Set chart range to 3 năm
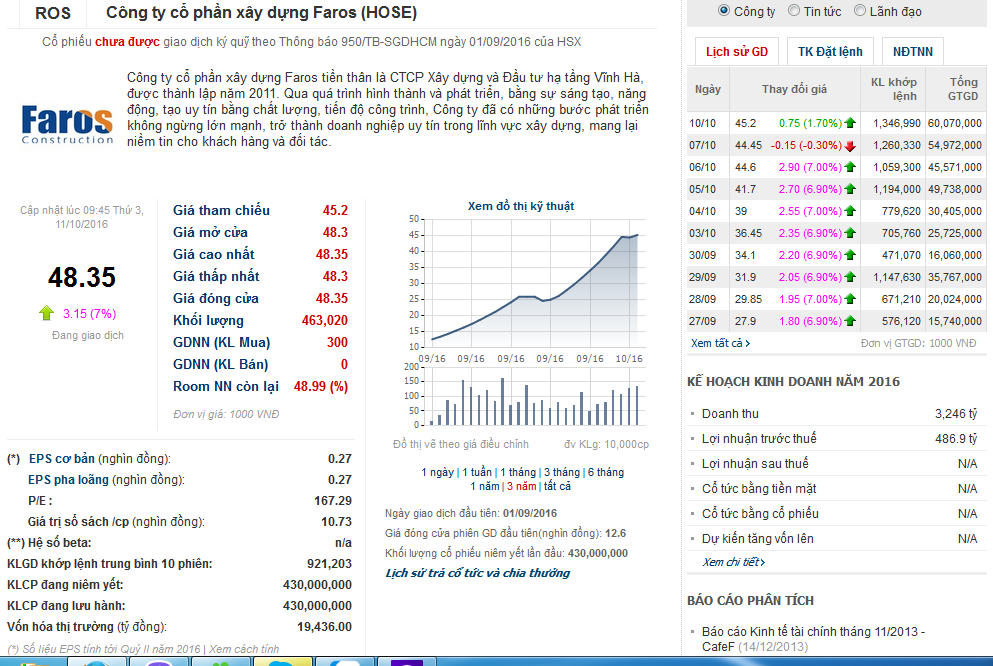Viewport: 993px width, 666px height. [522, 486]
